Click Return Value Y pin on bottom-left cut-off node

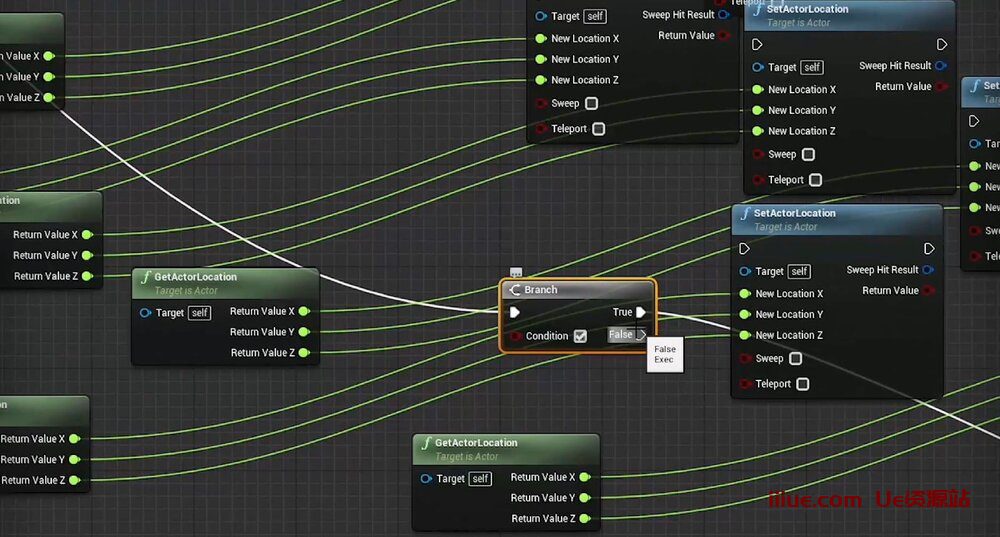[x=75, y=459]
